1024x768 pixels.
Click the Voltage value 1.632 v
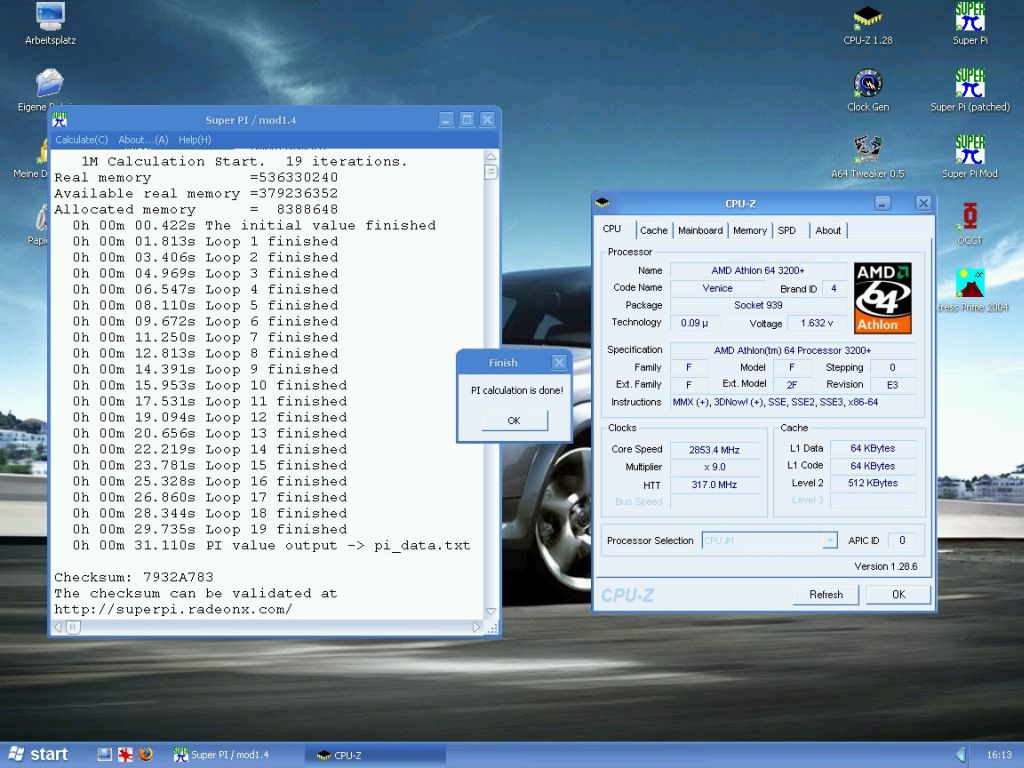(817, 323)
